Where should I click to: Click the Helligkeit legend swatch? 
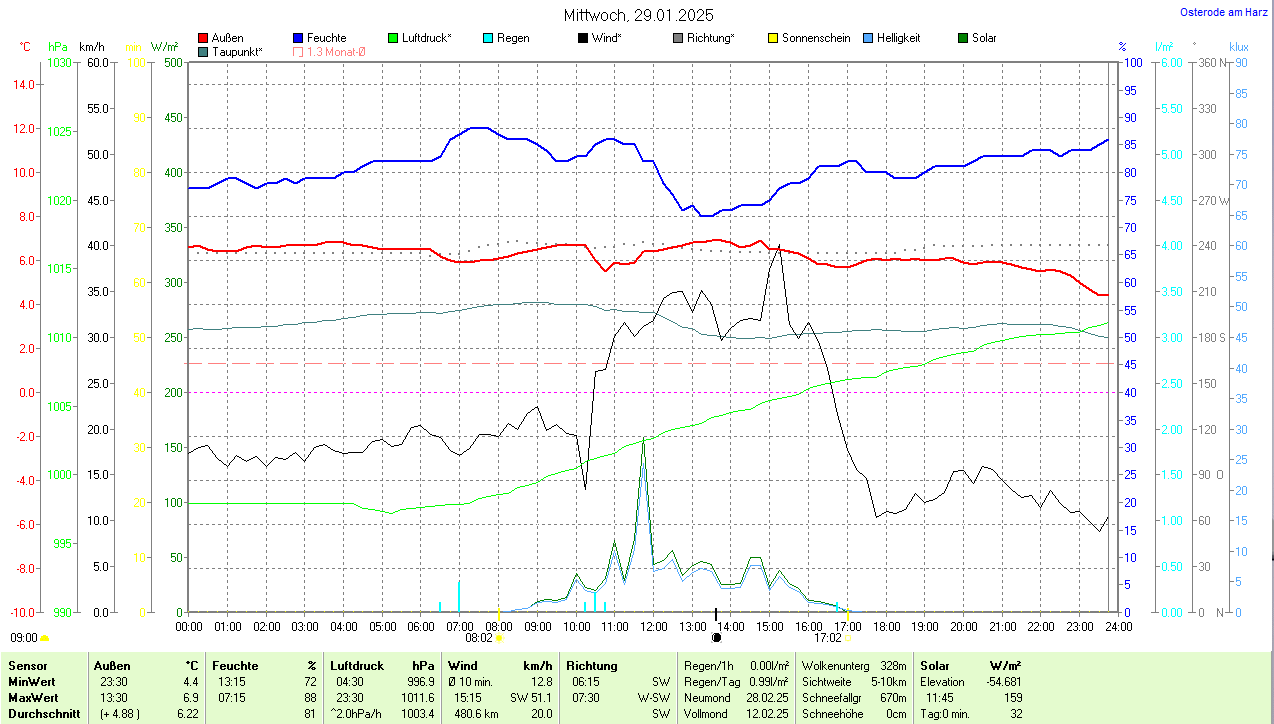pyautogui.click(x=868, y=38)
